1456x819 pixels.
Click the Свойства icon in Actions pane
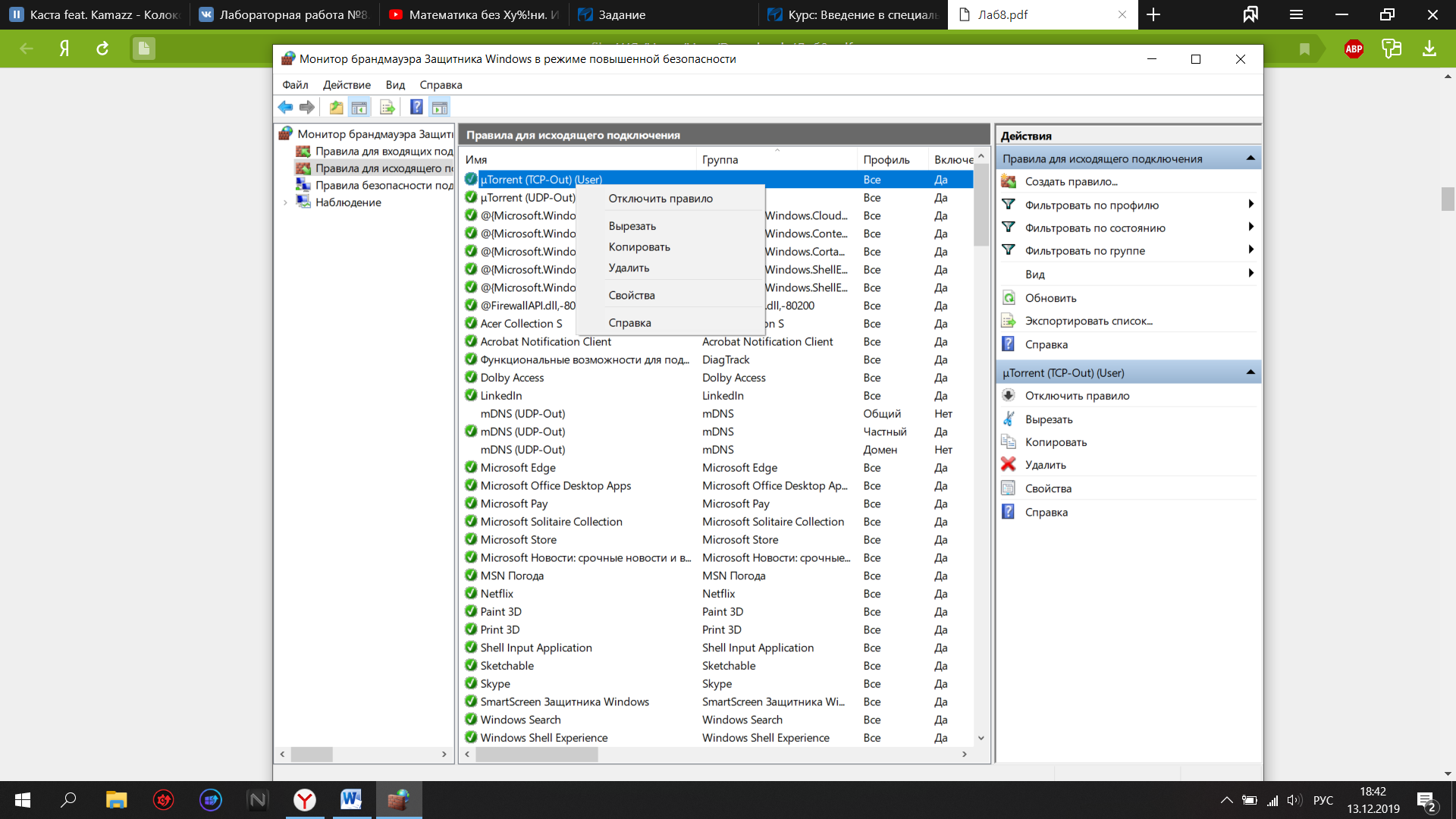pyautogui.click(x=1009, y=488)
